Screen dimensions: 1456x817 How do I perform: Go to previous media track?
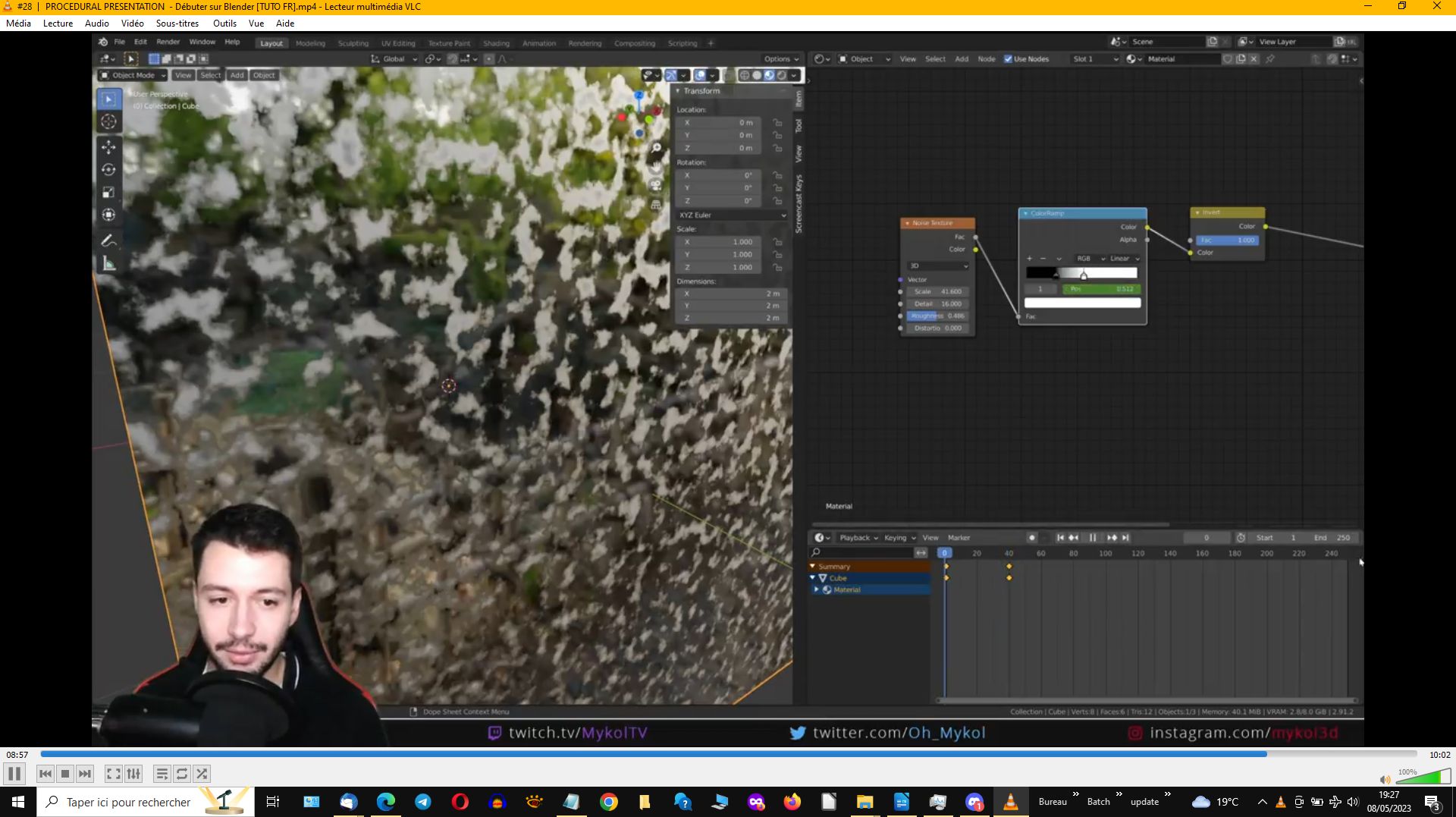tap(45, 774)
